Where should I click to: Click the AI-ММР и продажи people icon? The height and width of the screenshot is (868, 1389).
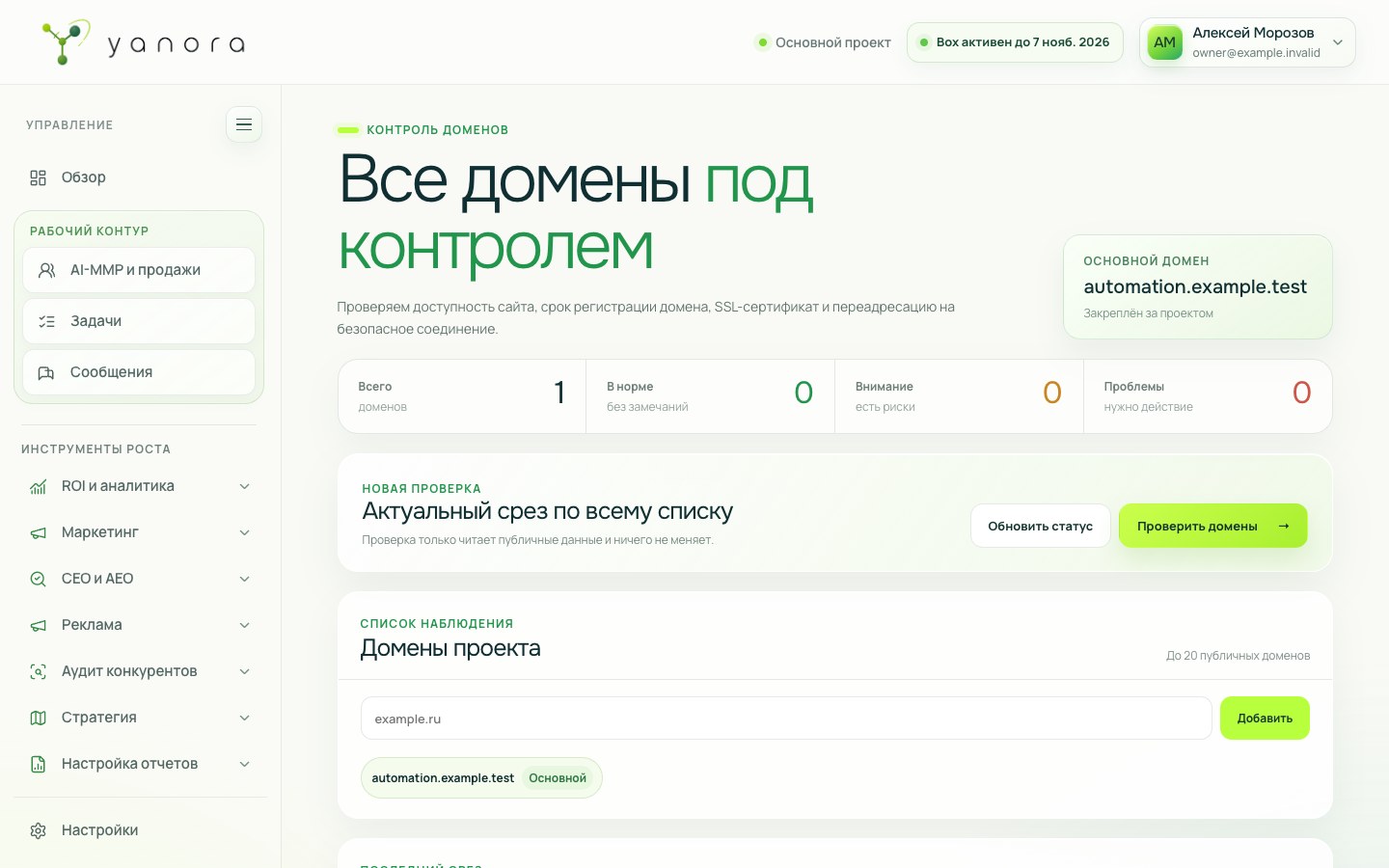[46, 270]
